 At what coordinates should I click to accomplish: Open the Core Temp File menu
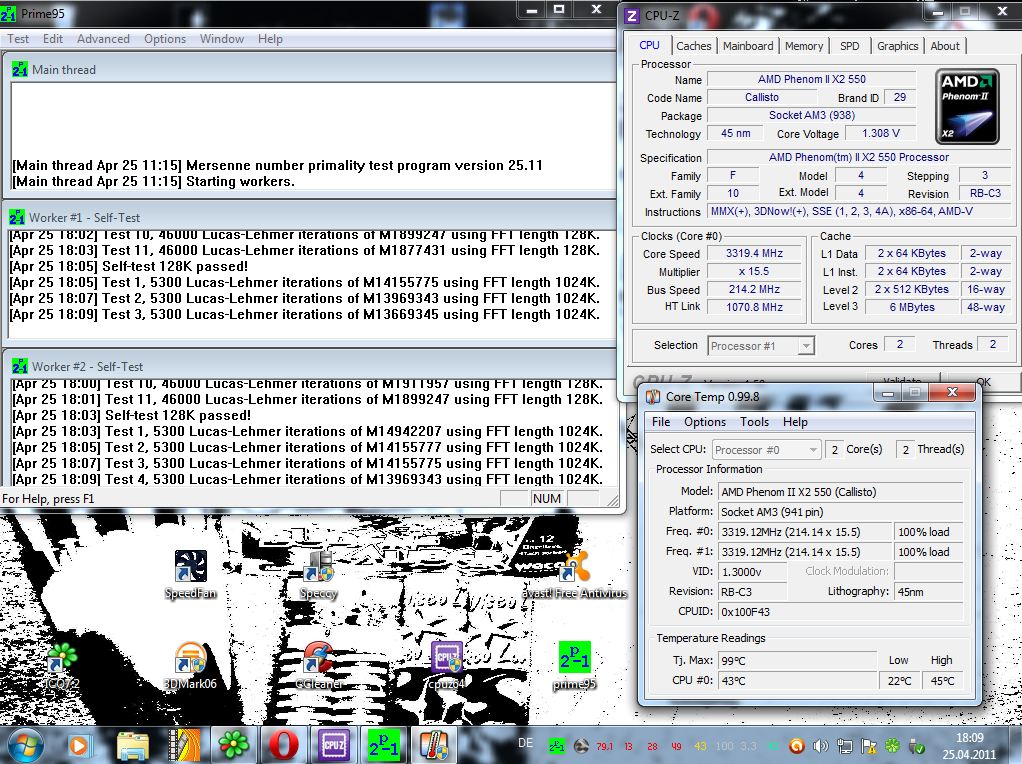[x=661, y=422]
